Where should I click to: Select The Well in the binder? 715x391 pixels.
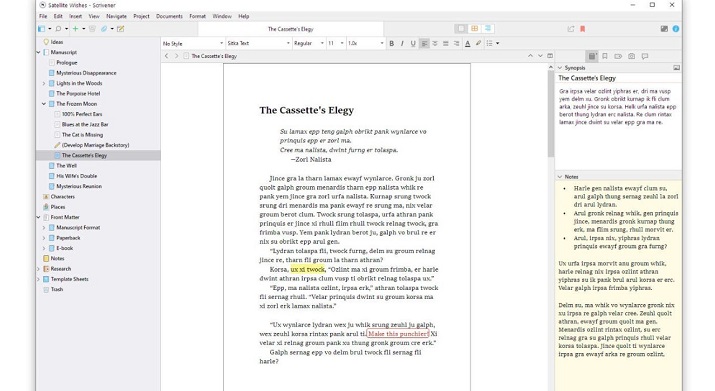(67, 166)
